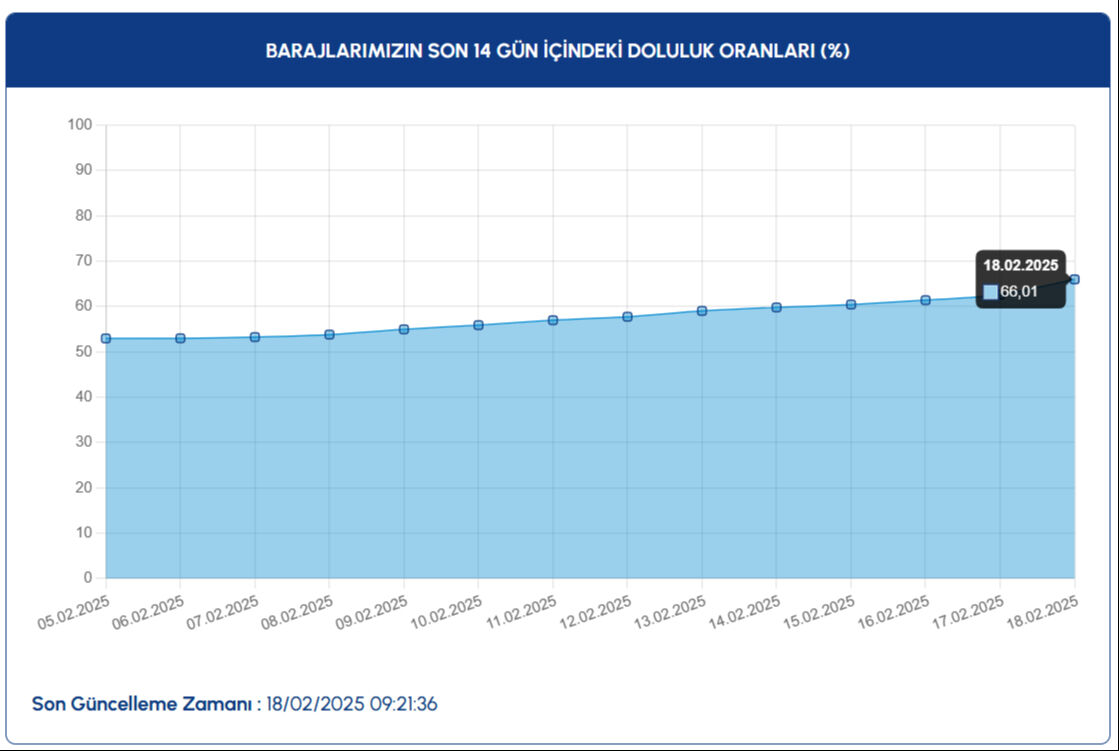The image size is (1119, 751).
Task: Toggle the 09.02.2025 point selection
Action: tap(403, 328)
